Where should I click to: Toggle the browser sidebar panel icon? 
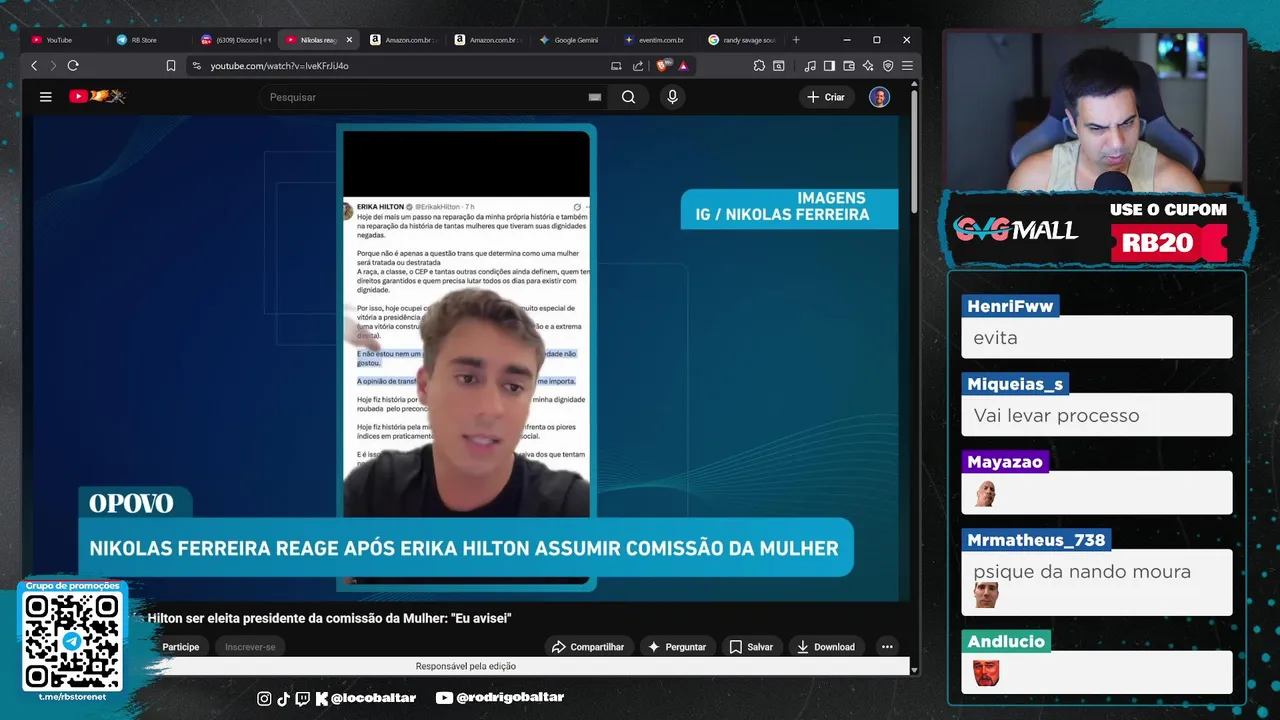pos(829,66)
